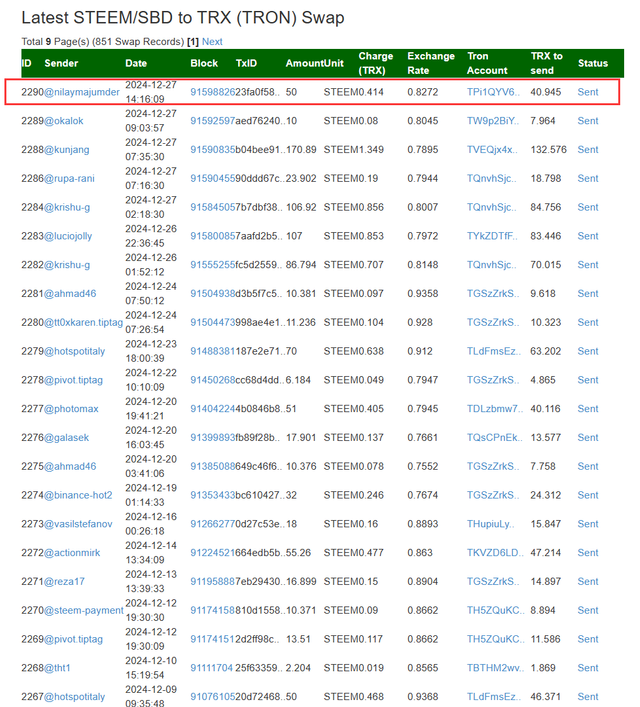
Task: Open block 91404224 link
Action: 212,409
